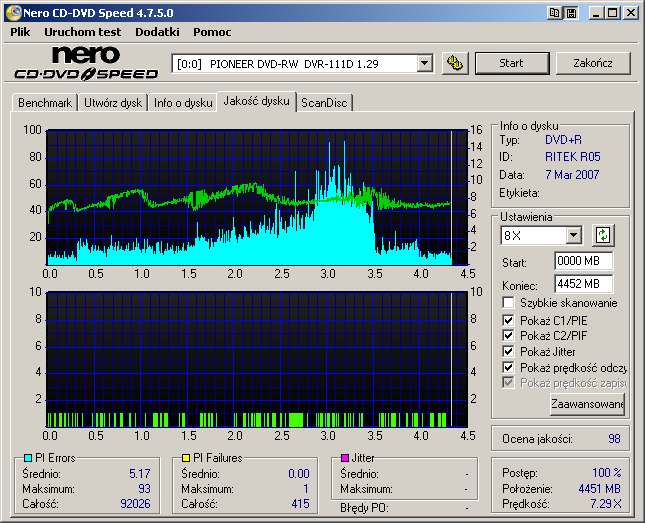The height and width of the screenshot is (523, 645).
Task: Click the Prędkość value 7.29X
Action: pos(606,504)
